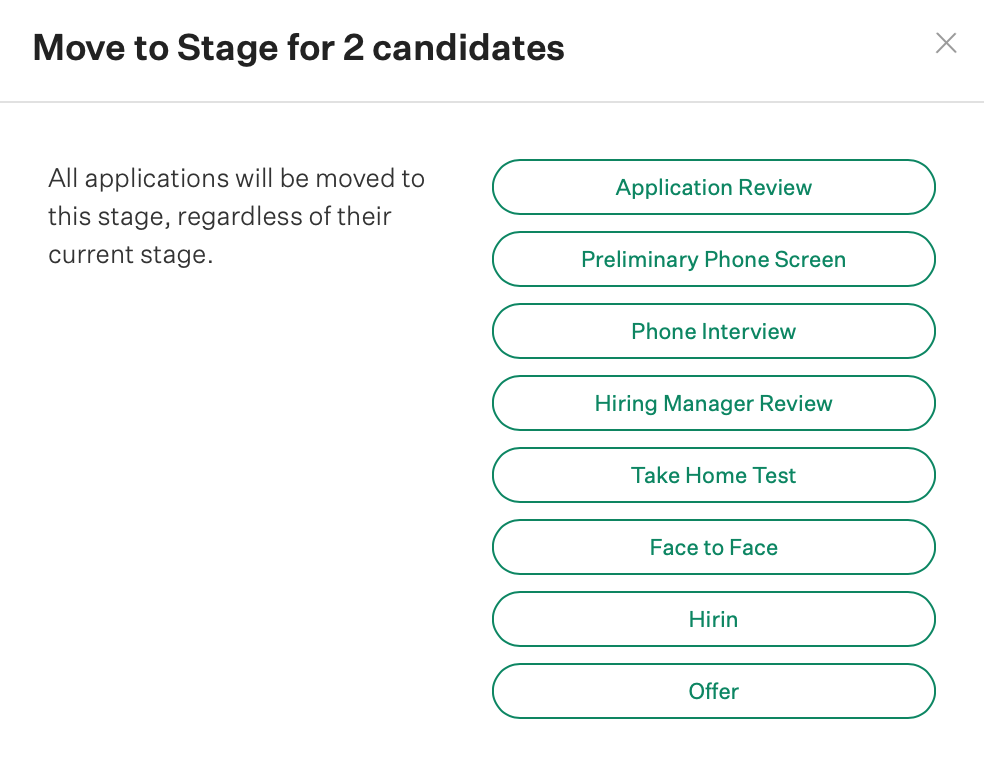The height and width of the screenshot is (784, 984).
Task: Click the applications warning paragraph
Action: click(237, 216)
